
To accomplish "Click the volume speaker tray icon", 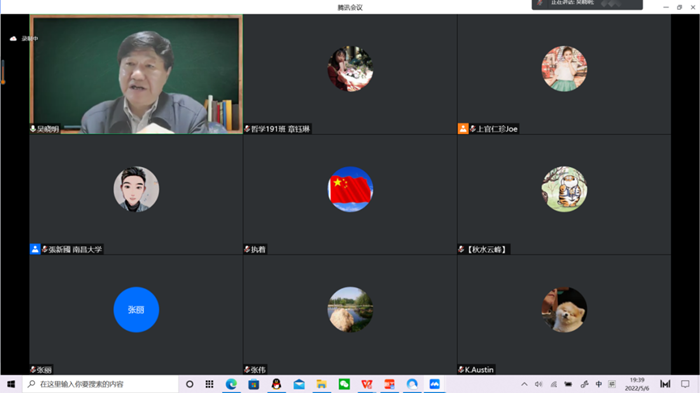I will 539,384.
